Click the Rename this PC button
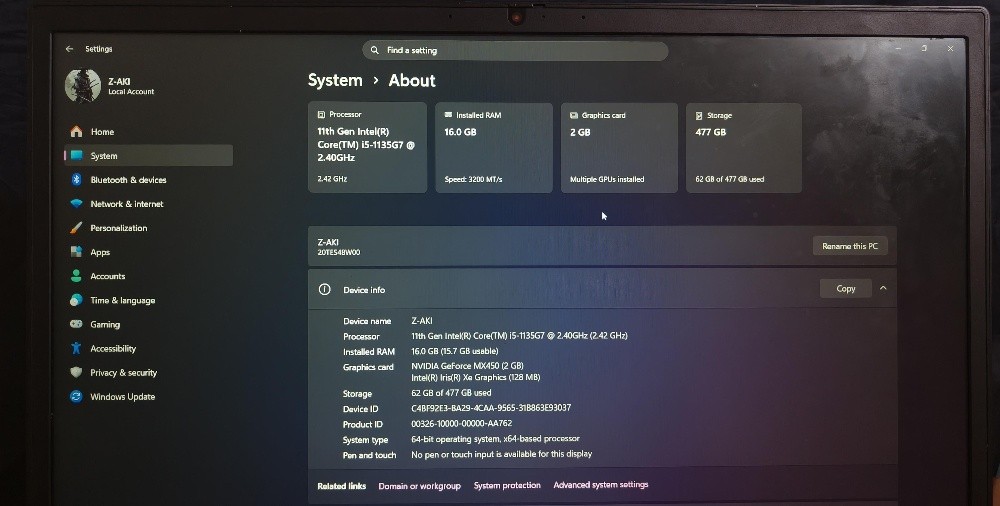The width and height of the screenshot is (1000, 506). click(849, 246)
